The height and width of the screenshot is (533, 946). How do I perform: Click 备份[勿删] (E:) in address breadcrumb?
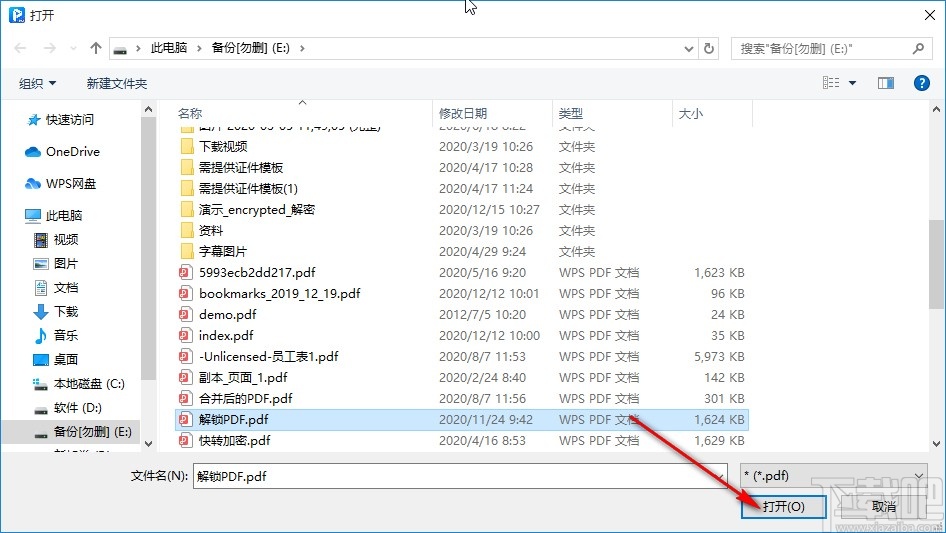point(250,48)
